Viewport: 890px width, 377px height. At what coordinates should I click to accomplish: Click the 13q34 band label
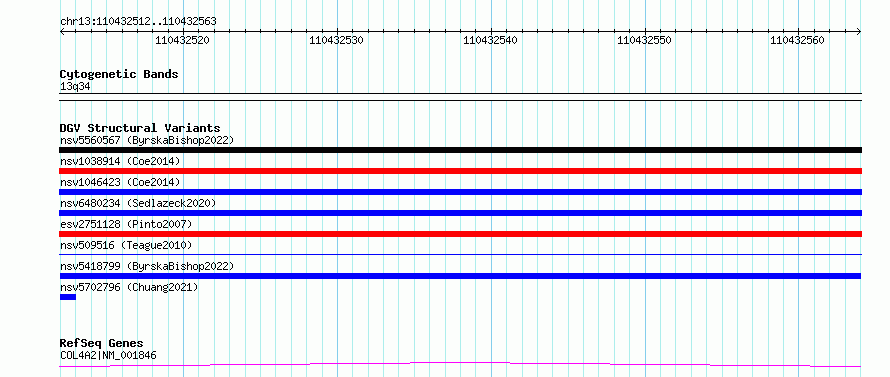point(75,87)
